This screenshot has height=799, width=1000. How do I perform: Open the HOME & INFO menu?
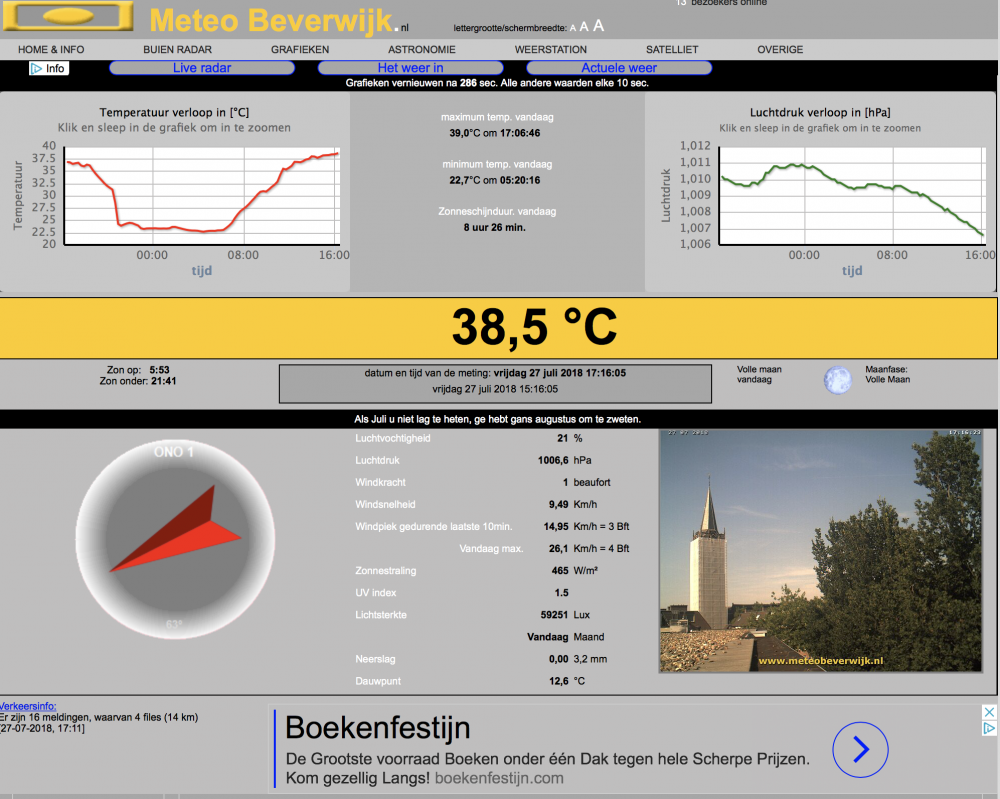[x=51, y=50]
